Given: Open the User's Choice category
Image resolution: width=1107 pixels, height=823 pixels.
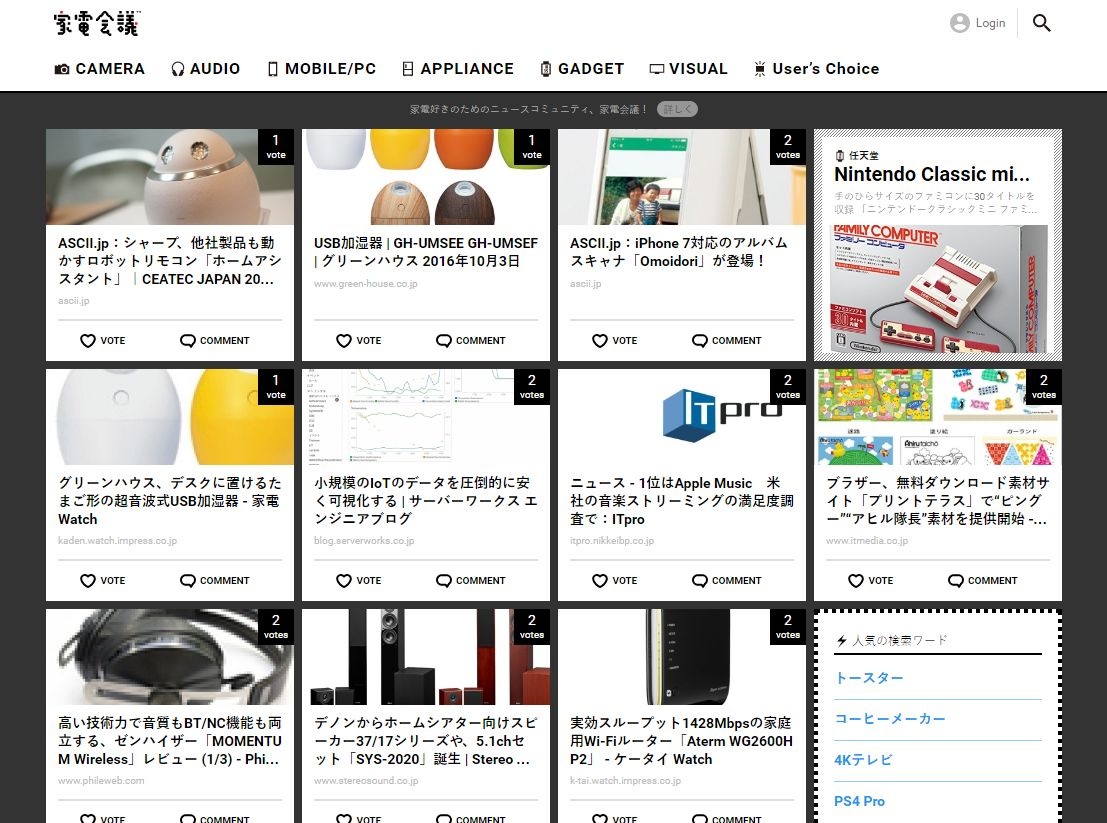Looking at the screenshot, I should pyautogui.click(x=817, y=68).
